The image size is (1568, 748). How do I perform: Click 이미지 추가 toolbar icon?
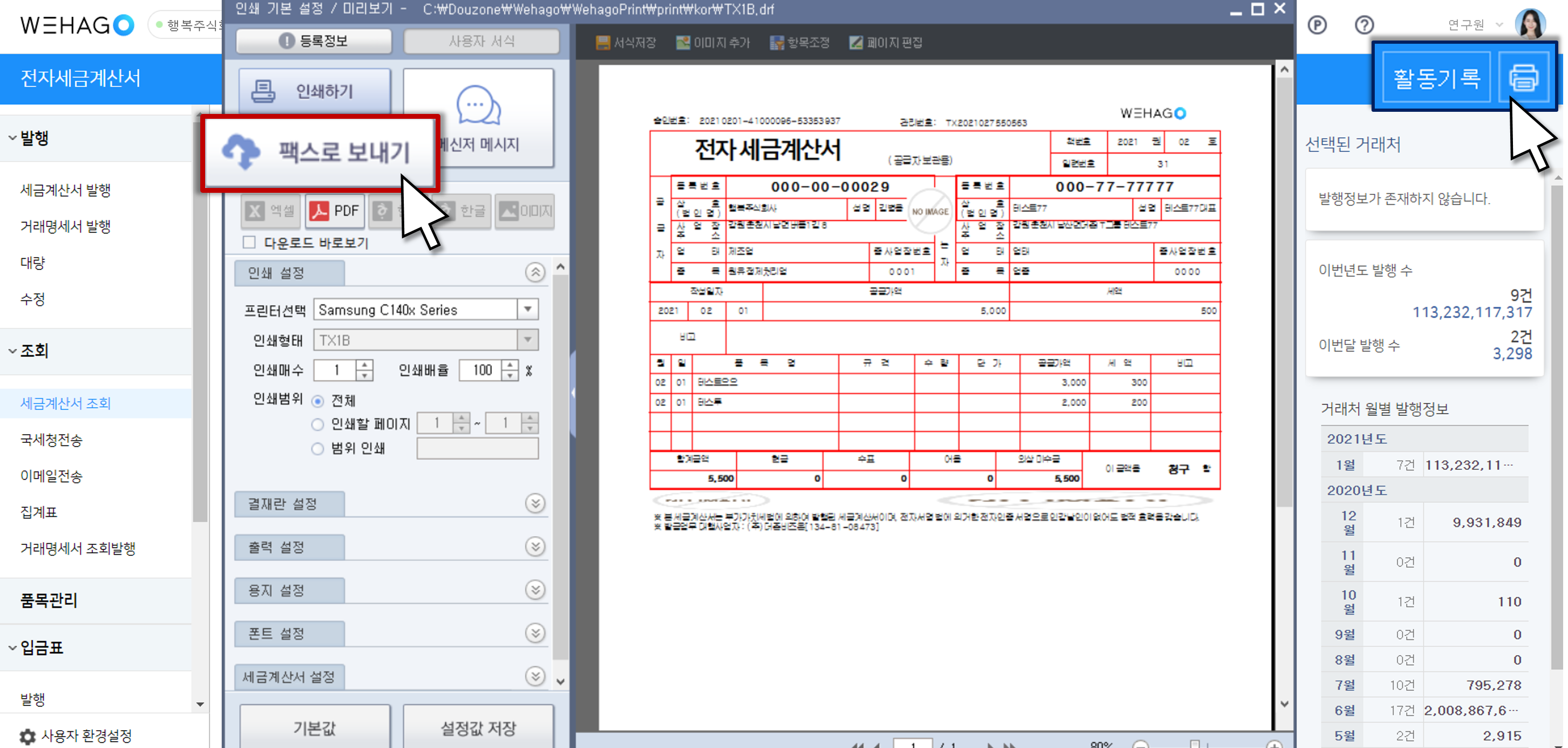tap(683, 43)
